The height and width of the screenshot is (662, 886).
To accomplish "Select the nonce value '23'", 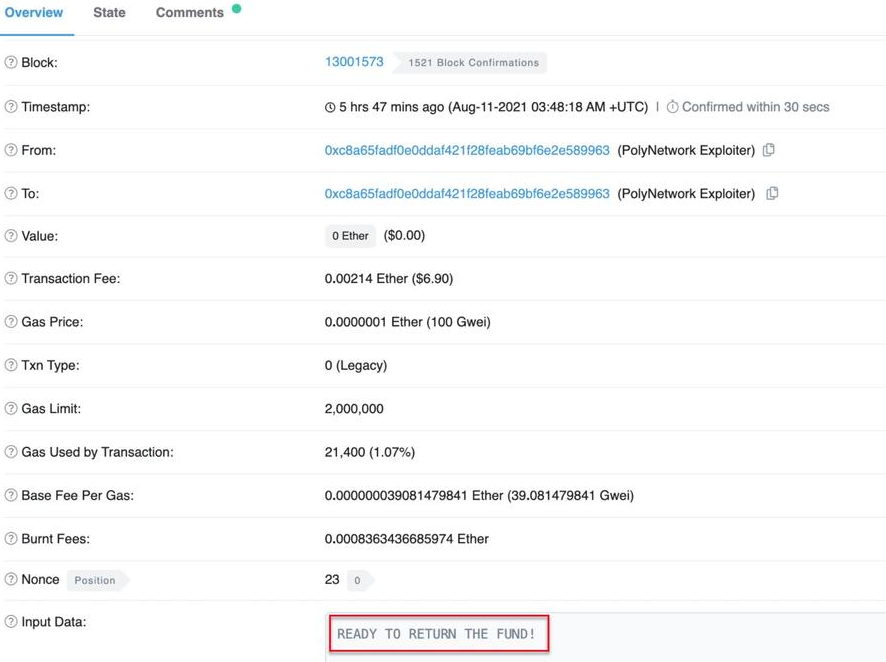I will (x=332, y=580).
